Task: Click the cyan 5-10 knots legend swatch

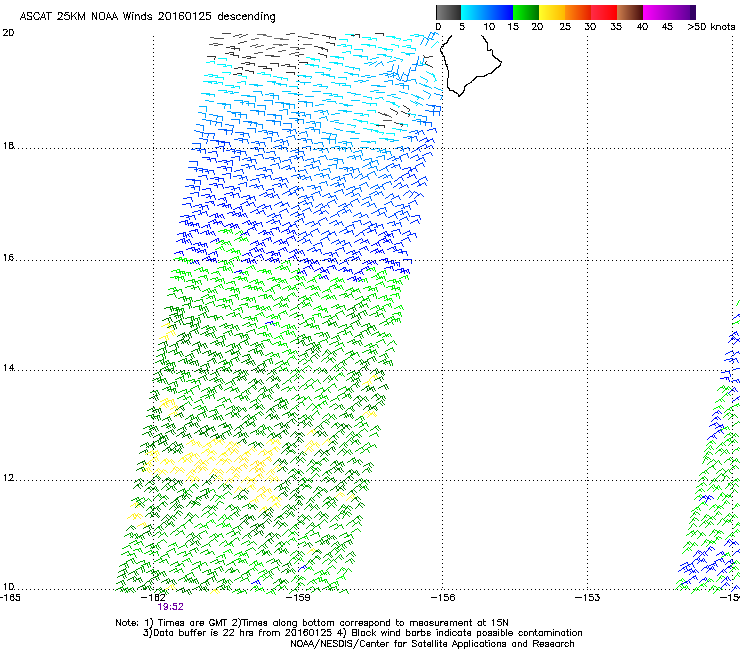Action: point(474,12)
